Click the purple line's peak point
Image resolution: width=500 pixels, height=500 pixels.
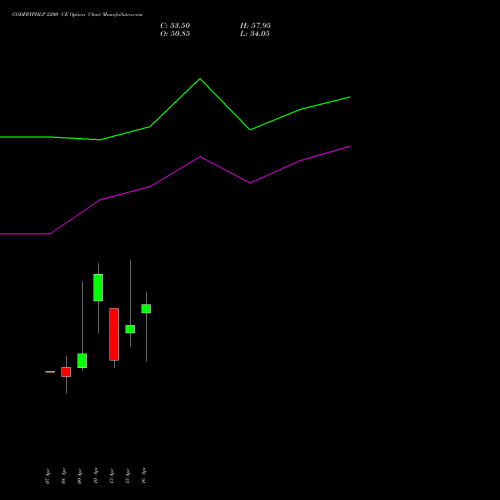click(200, 157)
